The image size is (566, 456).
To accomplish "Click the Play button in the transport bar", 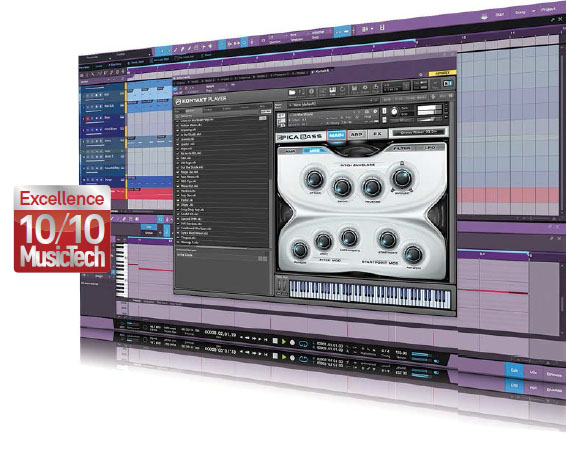I will click(x=284, y=342).
